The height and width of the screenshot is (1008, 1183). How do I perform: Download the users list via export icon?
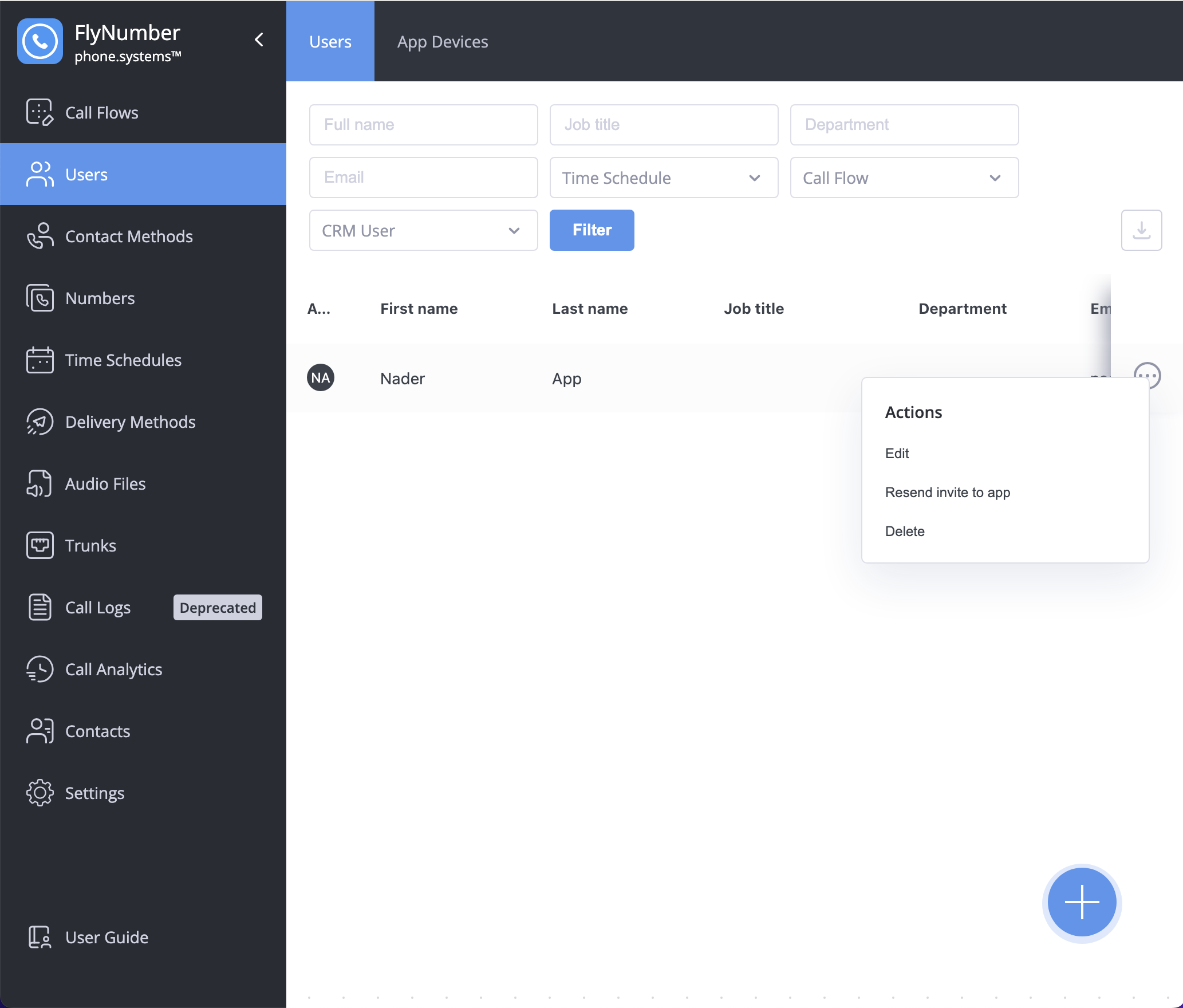[1141, 230]
